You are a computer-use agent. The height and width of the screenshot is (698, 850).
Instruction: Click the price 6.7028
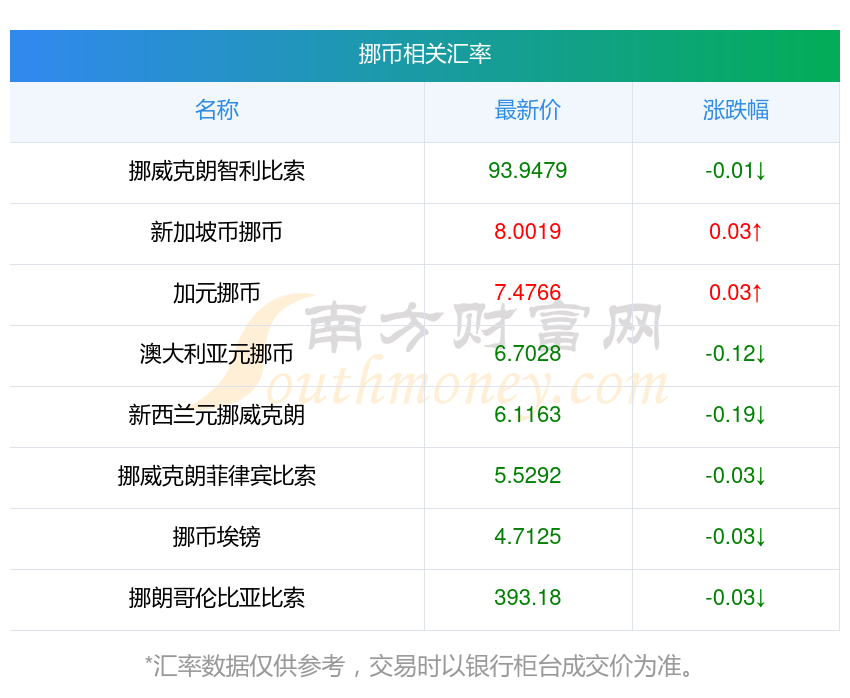(527, 354)
